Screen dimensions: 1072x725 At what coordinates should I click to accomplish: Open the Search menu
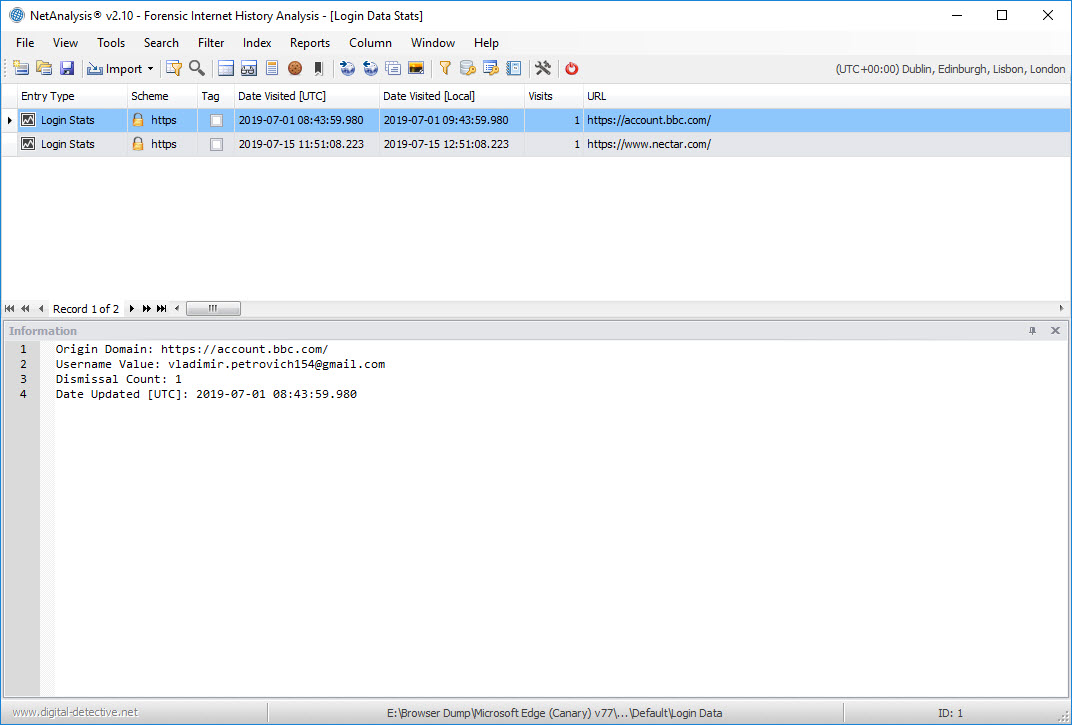(x=161, y=42)
